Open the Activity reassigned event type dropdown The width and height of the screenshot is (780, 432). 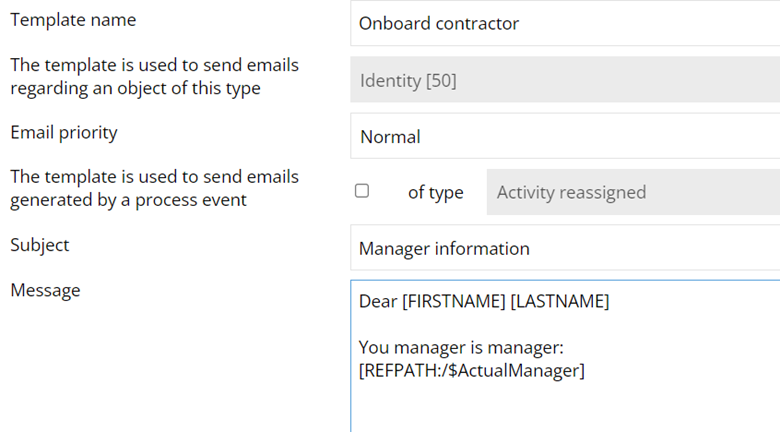(x=633, y=192)
